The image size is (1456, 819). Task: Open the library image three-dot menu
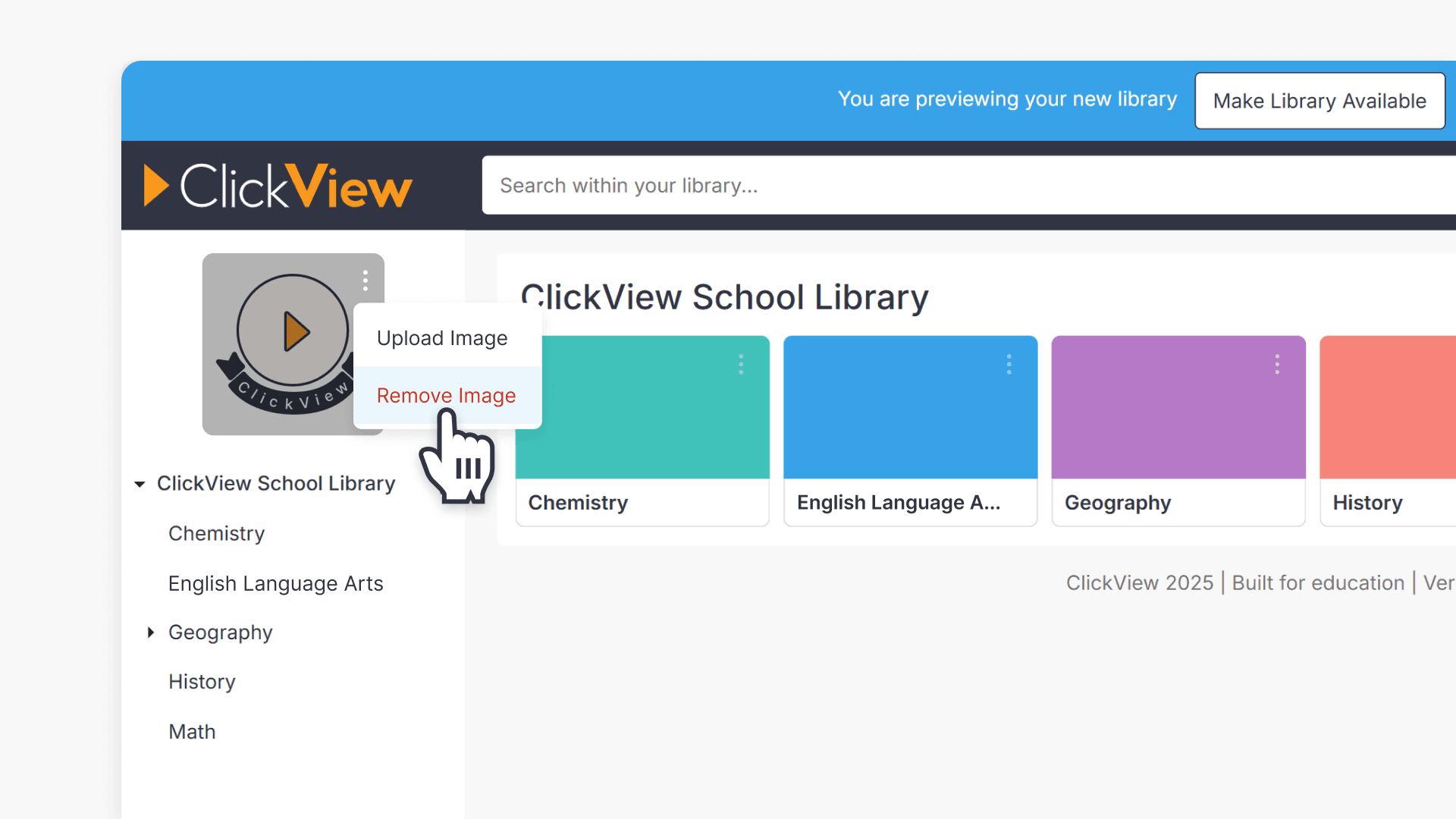(366, 281)
